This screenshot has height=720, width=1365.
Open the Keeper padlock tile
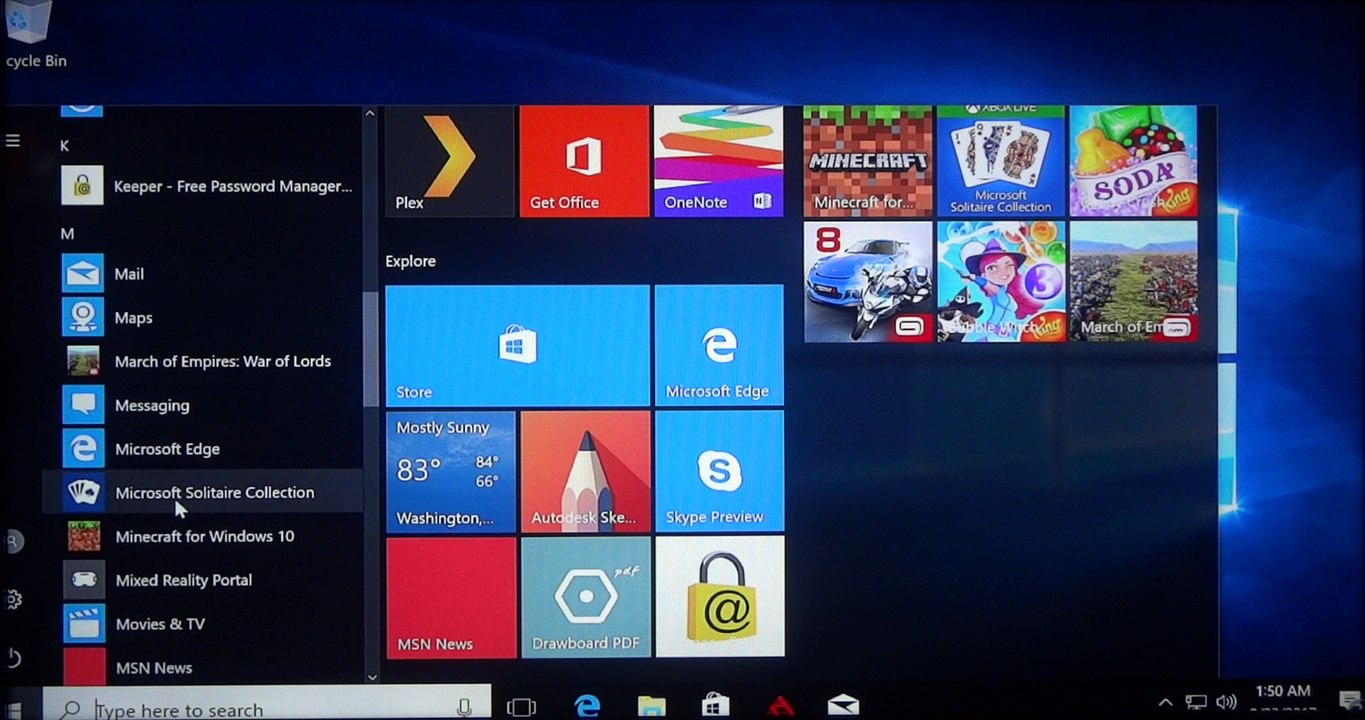click(x=720, y=597)
